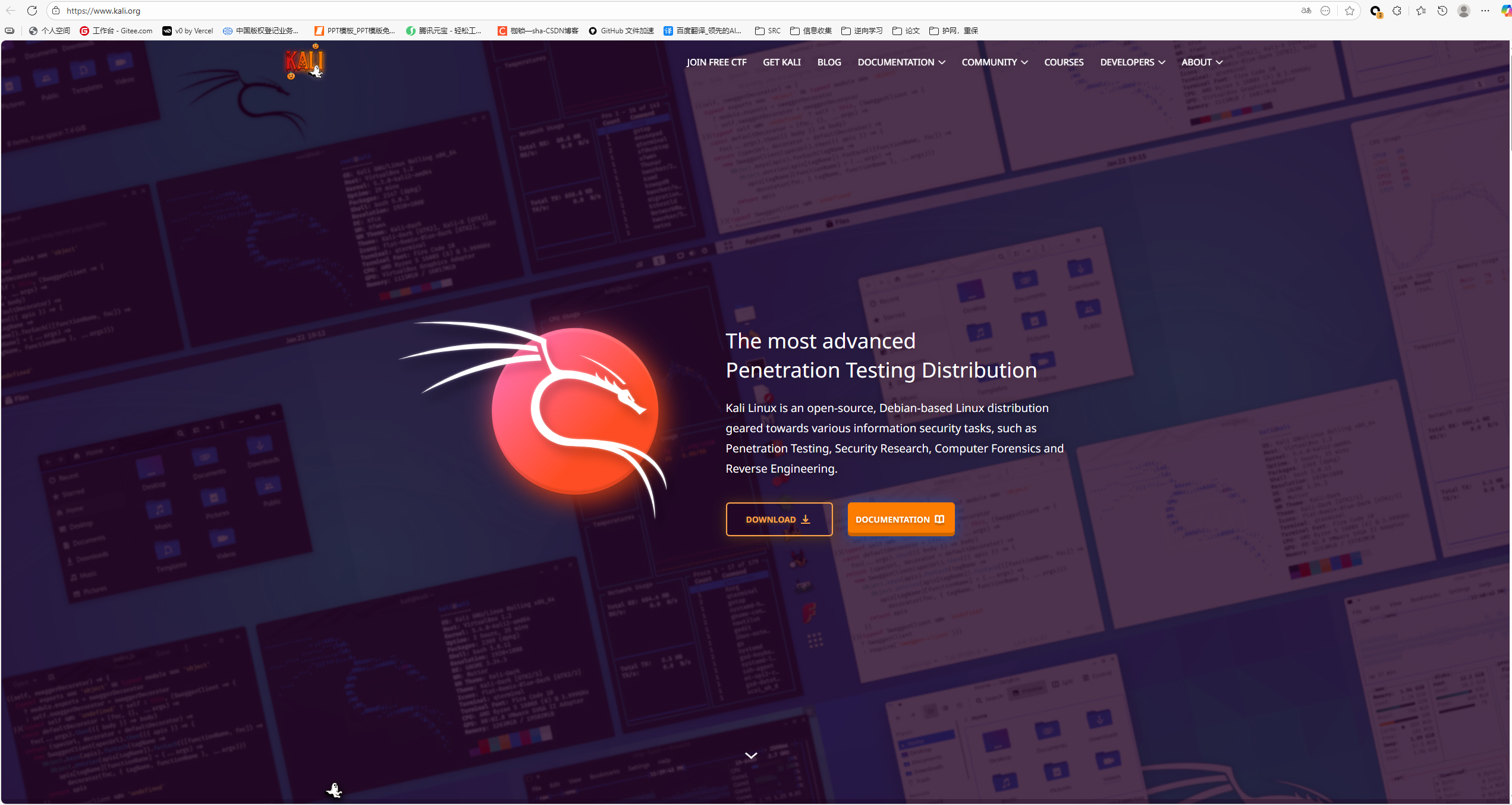Open the Extensions puzzle icon
The height and width of the screenshot is (805, 1512).
pos(1397,11)
